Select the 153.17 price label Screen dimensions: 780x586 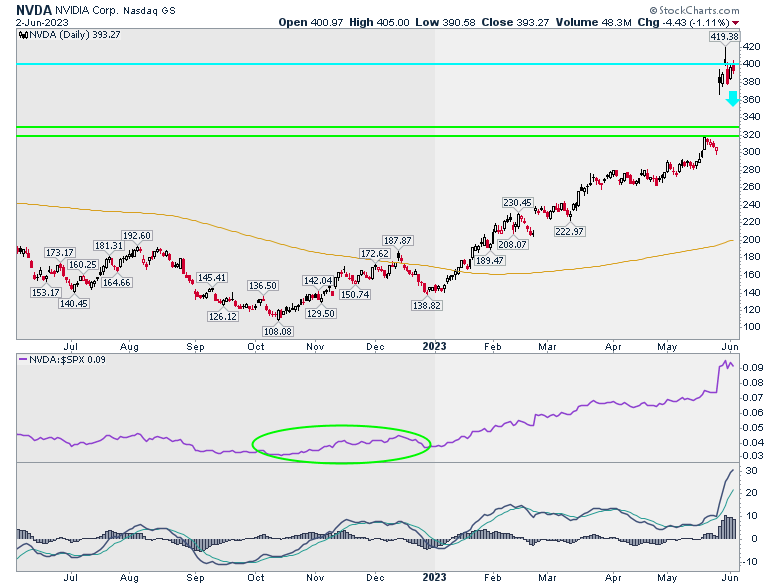point(45,293)
